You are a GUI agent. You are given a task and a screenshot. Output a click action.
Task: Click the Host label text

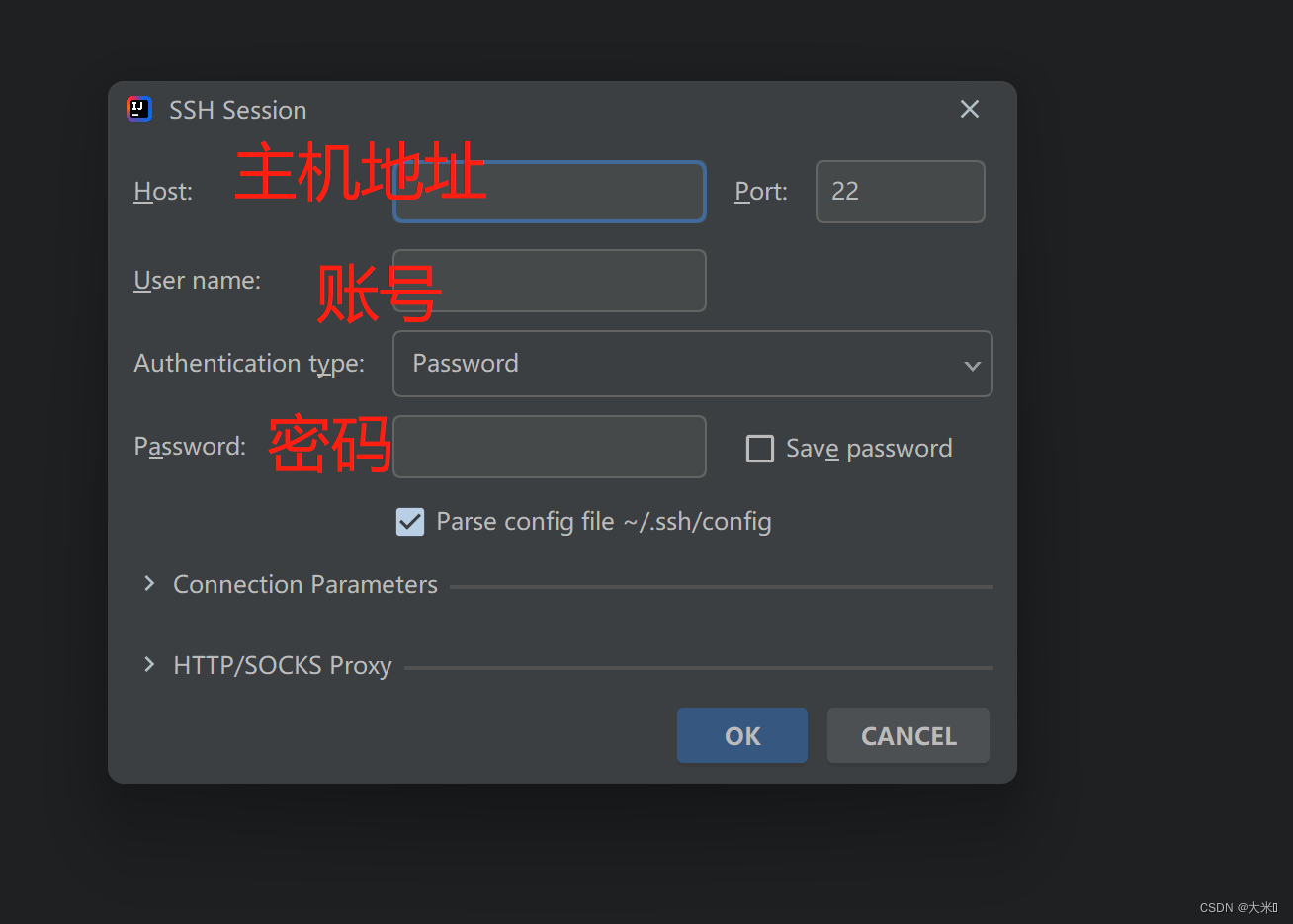click(x=162, y=191)
